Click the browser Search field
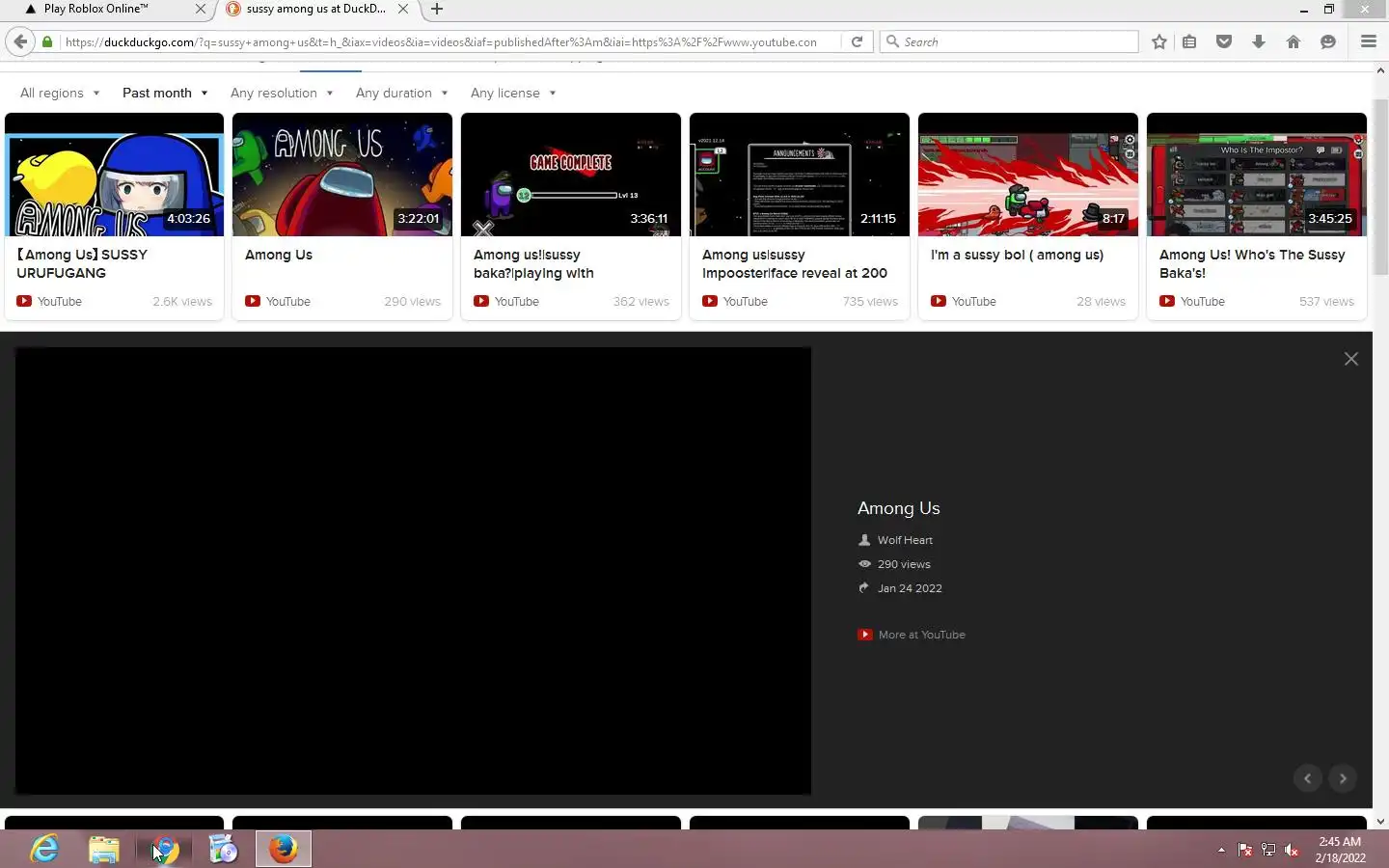 pos(1009,41)
